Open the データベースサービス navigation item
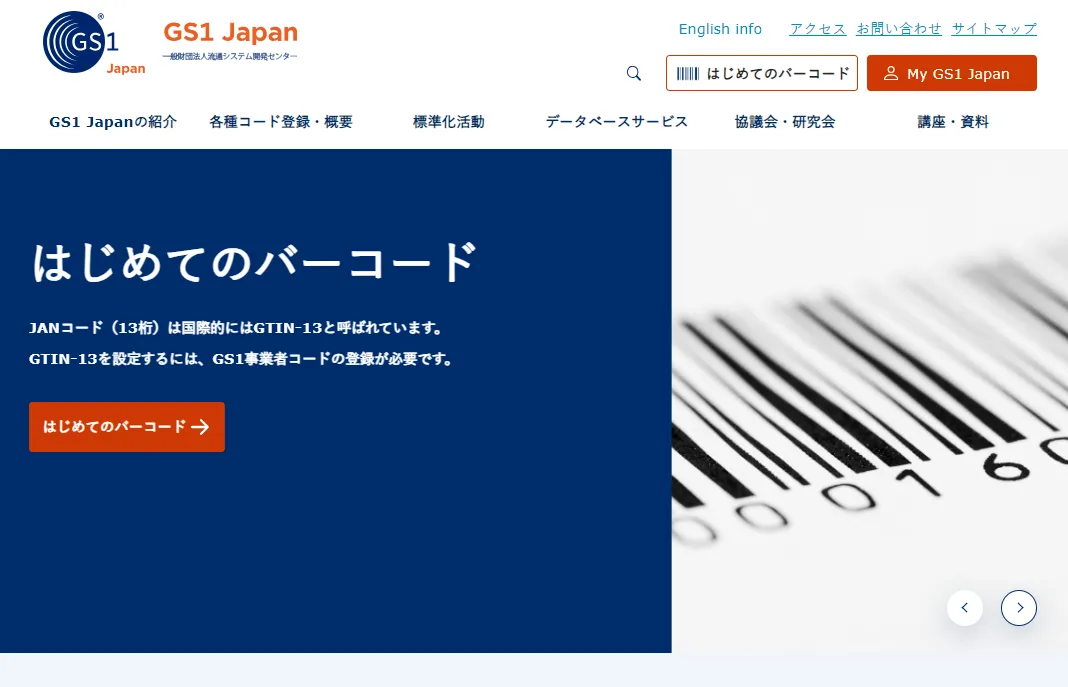The image size is (1068, 687). (616, 121)
